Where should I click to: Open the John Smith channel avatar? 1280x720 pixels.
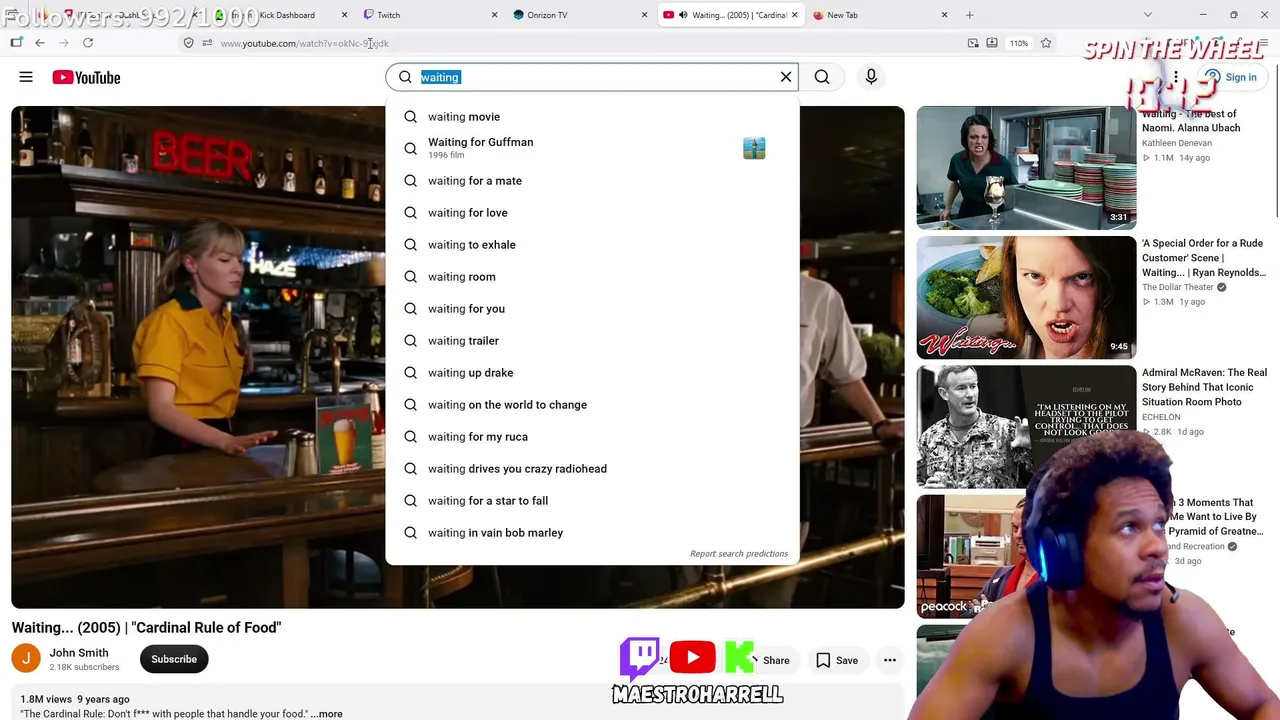tap(26, 659)
